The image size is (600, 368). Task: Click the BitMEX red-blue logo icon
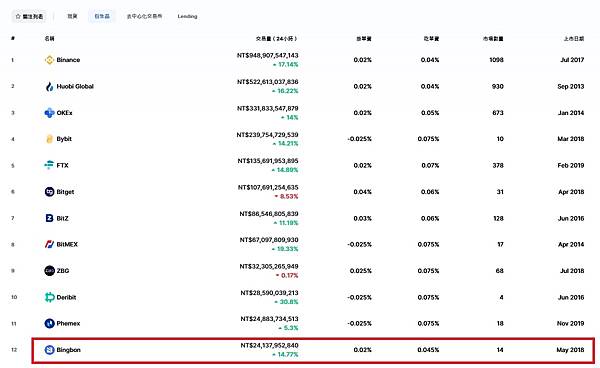click(x=49, y=244)
